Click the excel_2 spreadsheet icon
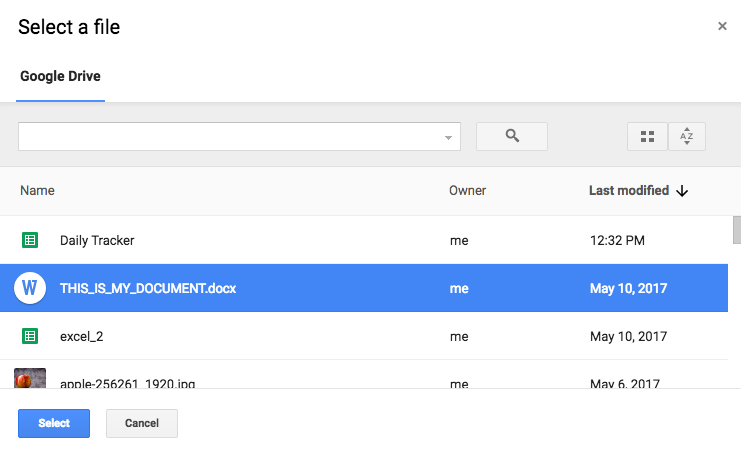Screen dimensions: 741x455 point(30,336)
